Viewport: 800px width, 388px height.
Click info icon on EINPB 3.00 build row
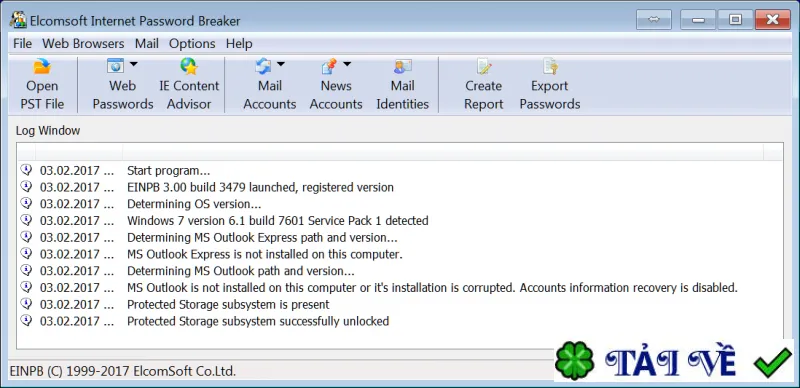point(26,186)
